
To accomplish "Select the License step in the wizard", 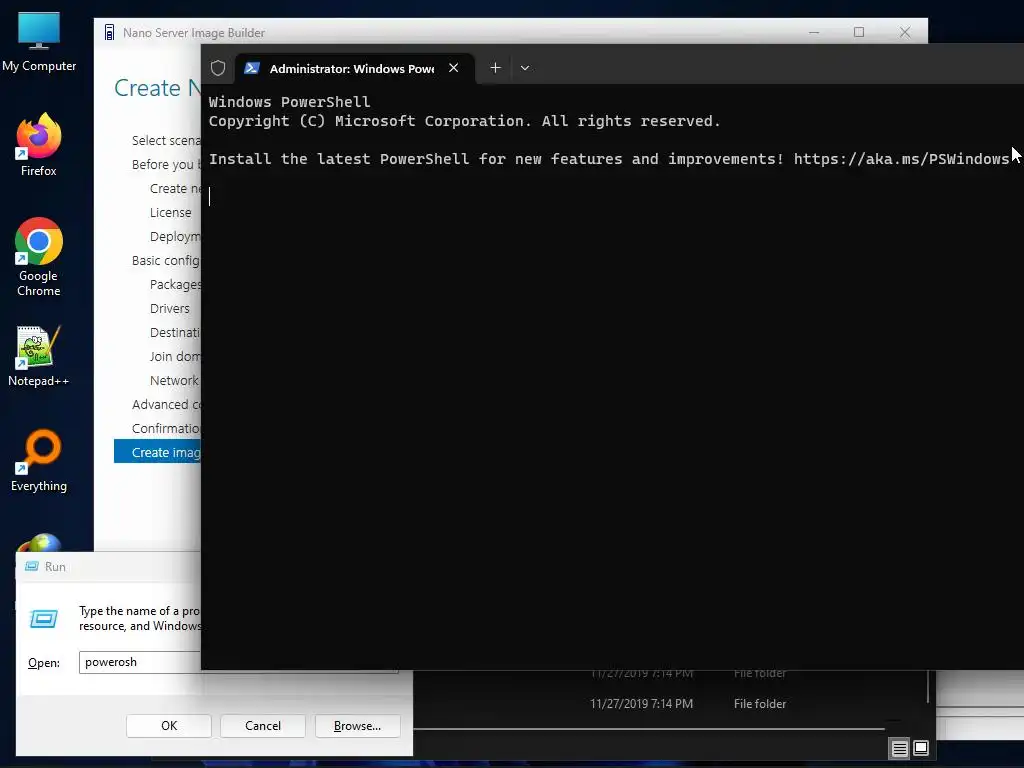I will click(x=170, y=213).
